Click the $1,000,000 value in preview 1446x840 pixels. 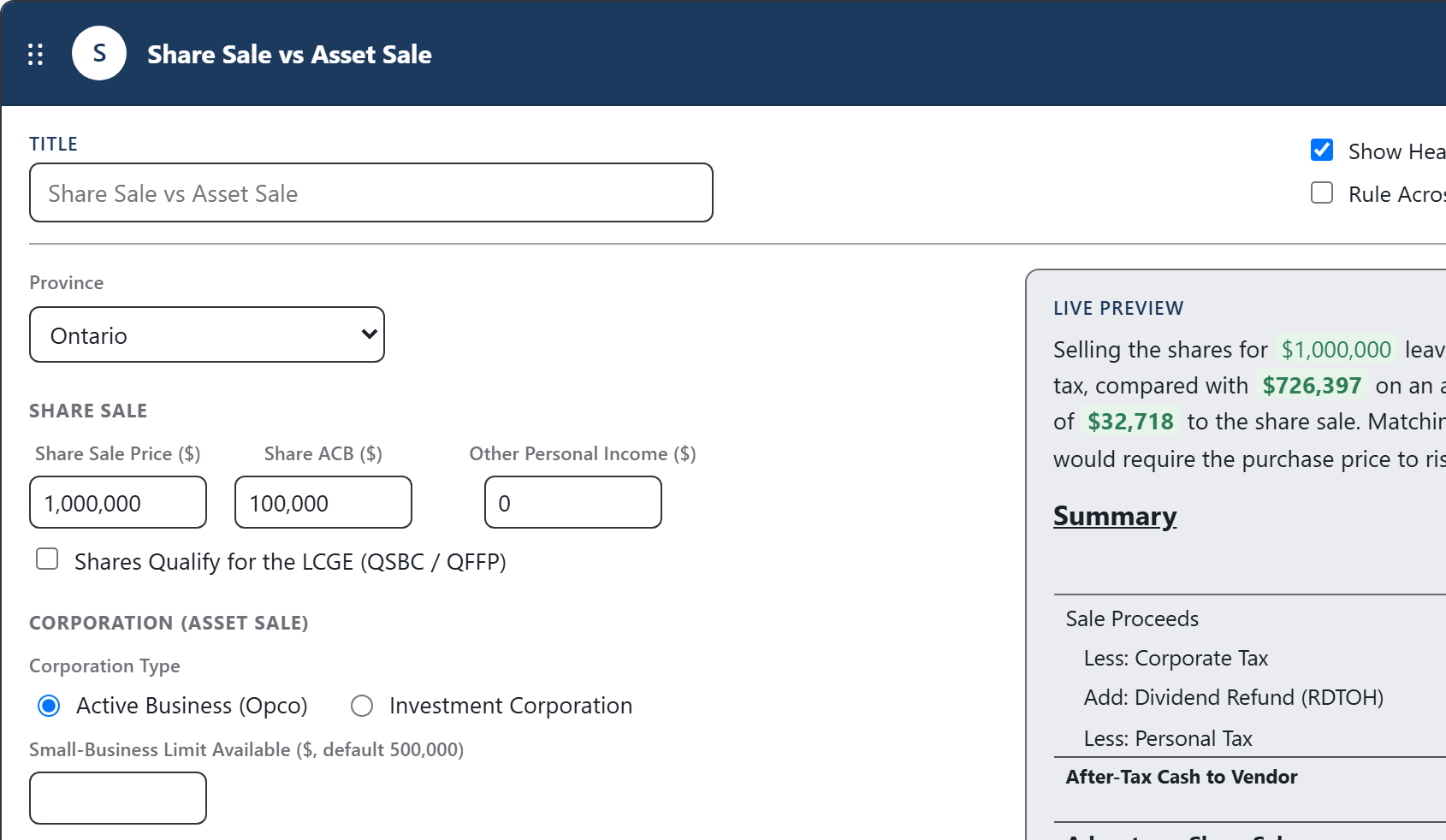click(1336, 349)
